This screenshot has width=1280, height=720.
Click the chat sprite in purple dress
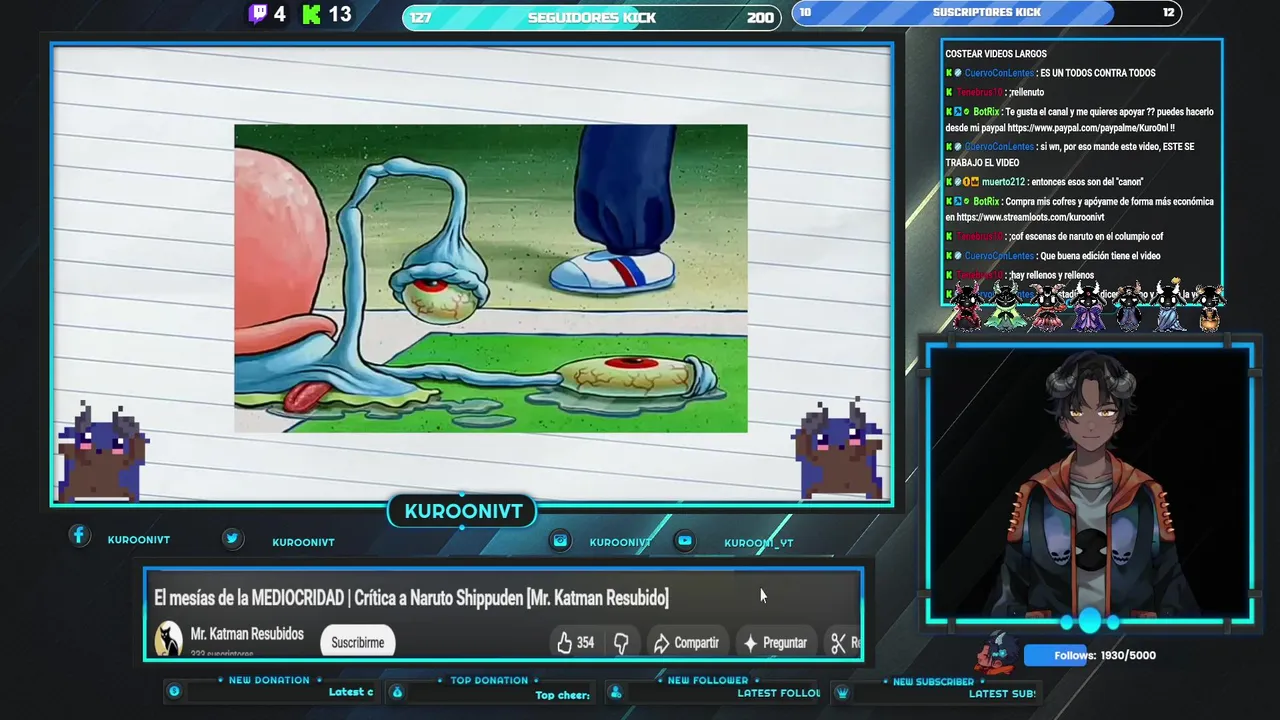(1088, 306)
